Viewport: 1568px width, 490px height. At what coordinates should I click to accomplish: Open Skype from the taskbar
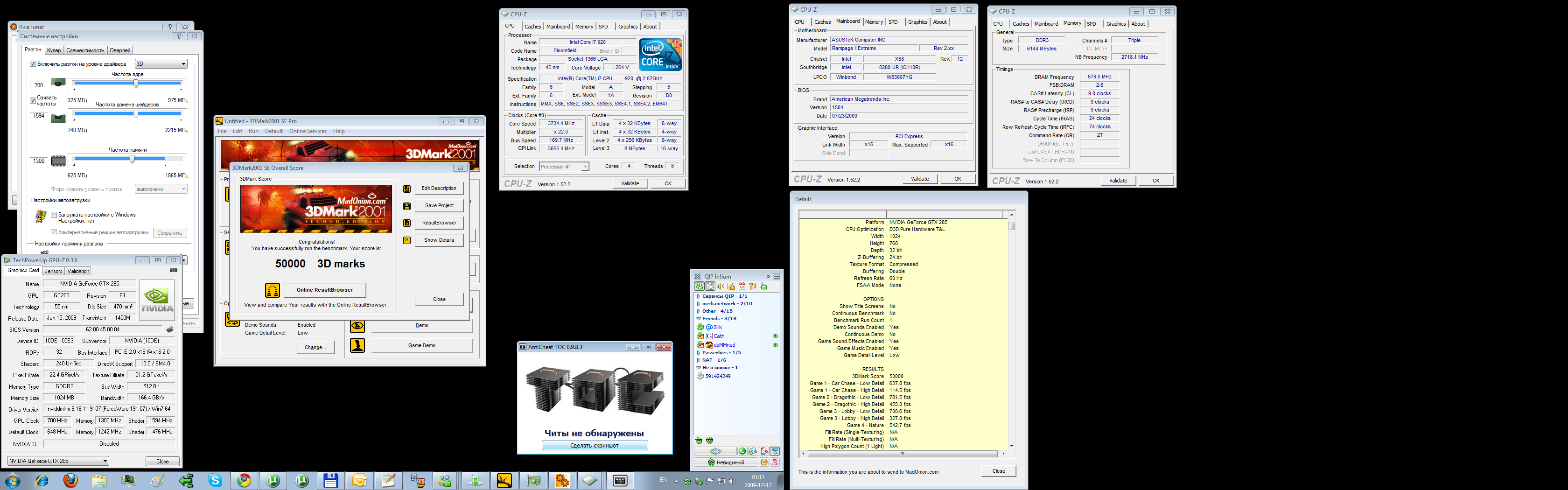(x=215, y=480)
